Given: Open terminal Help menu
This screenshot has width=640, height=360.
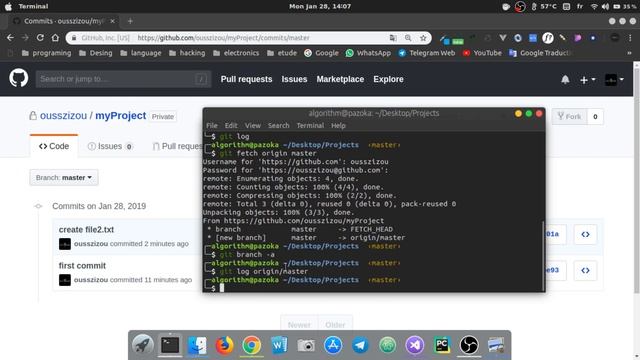Looking at the screenshot, I should click(338, 126).
